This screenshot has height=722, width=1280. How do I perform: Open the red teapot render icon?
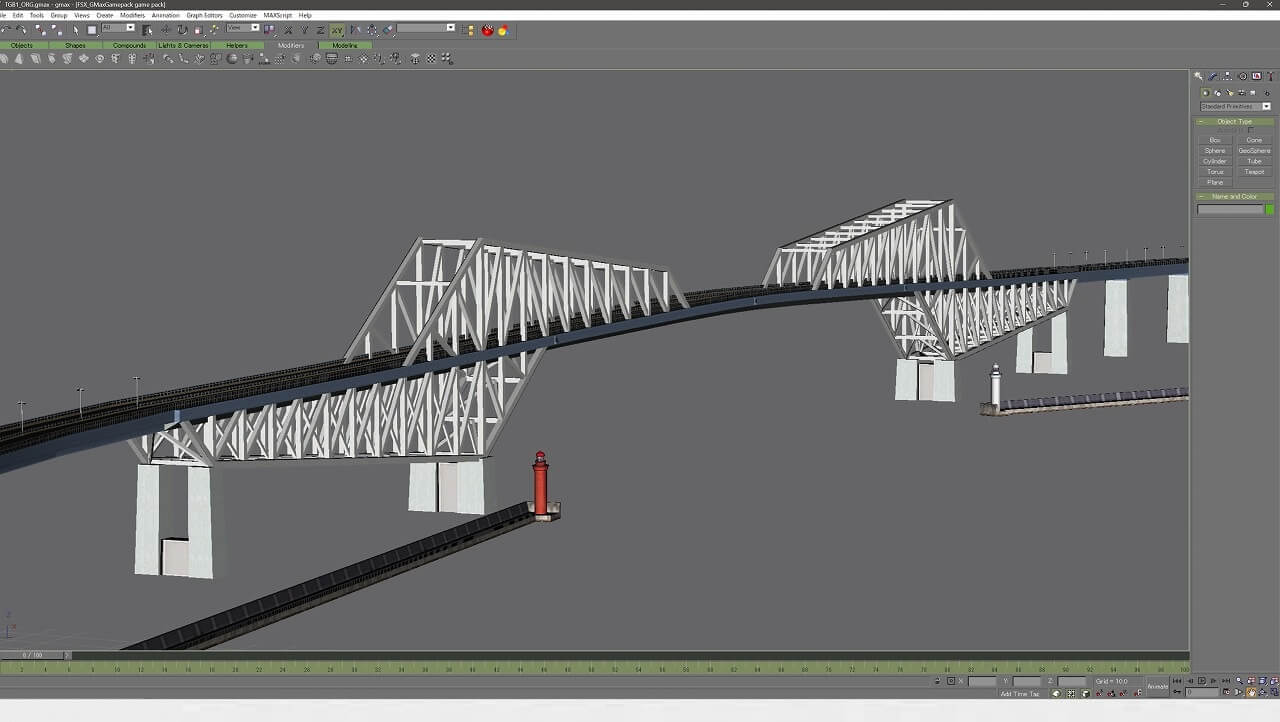tap(488, 30)
